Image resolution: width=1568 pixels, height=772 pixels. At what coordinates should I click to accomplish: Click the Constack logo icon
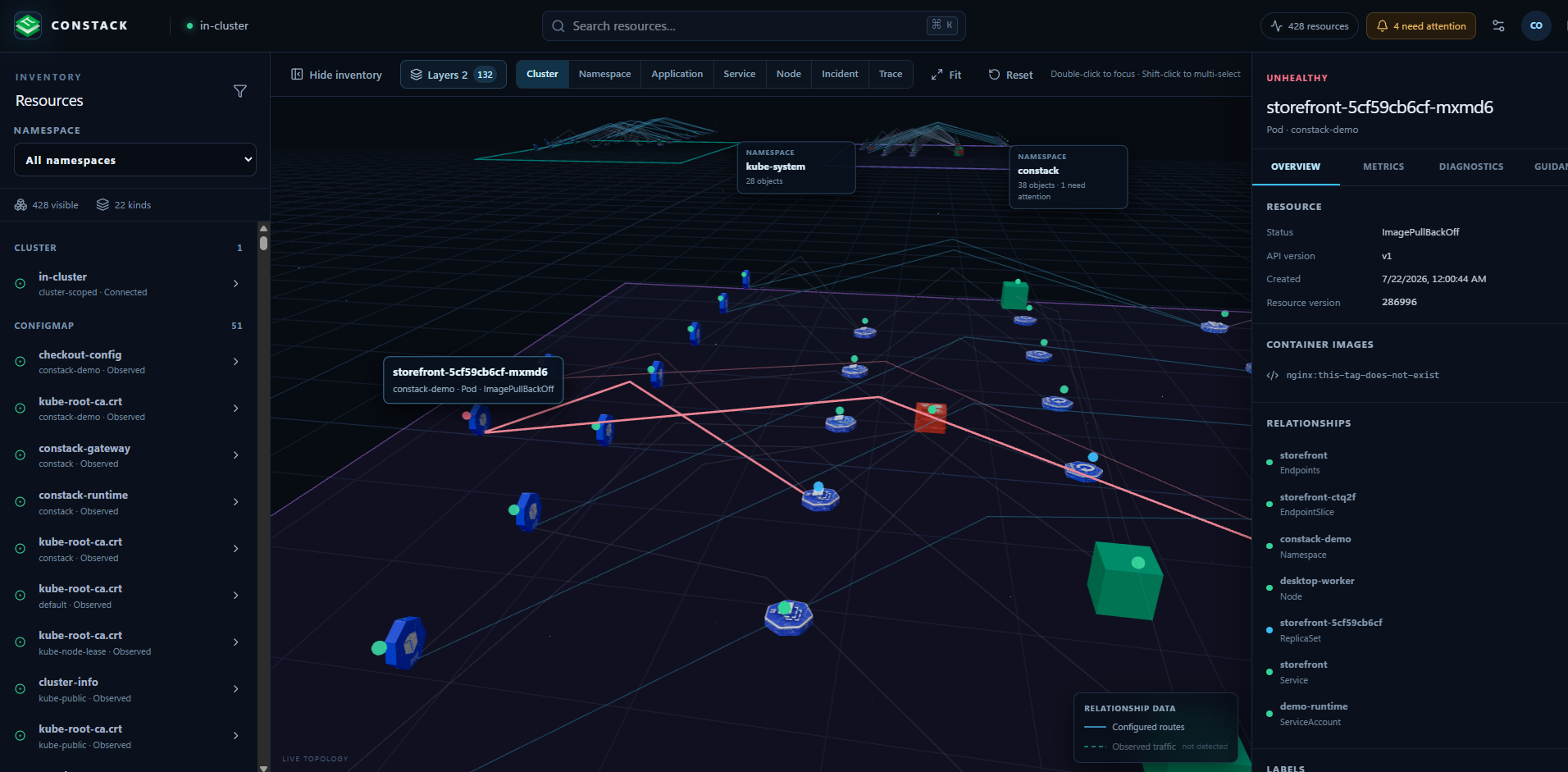[x=28, y=25]
